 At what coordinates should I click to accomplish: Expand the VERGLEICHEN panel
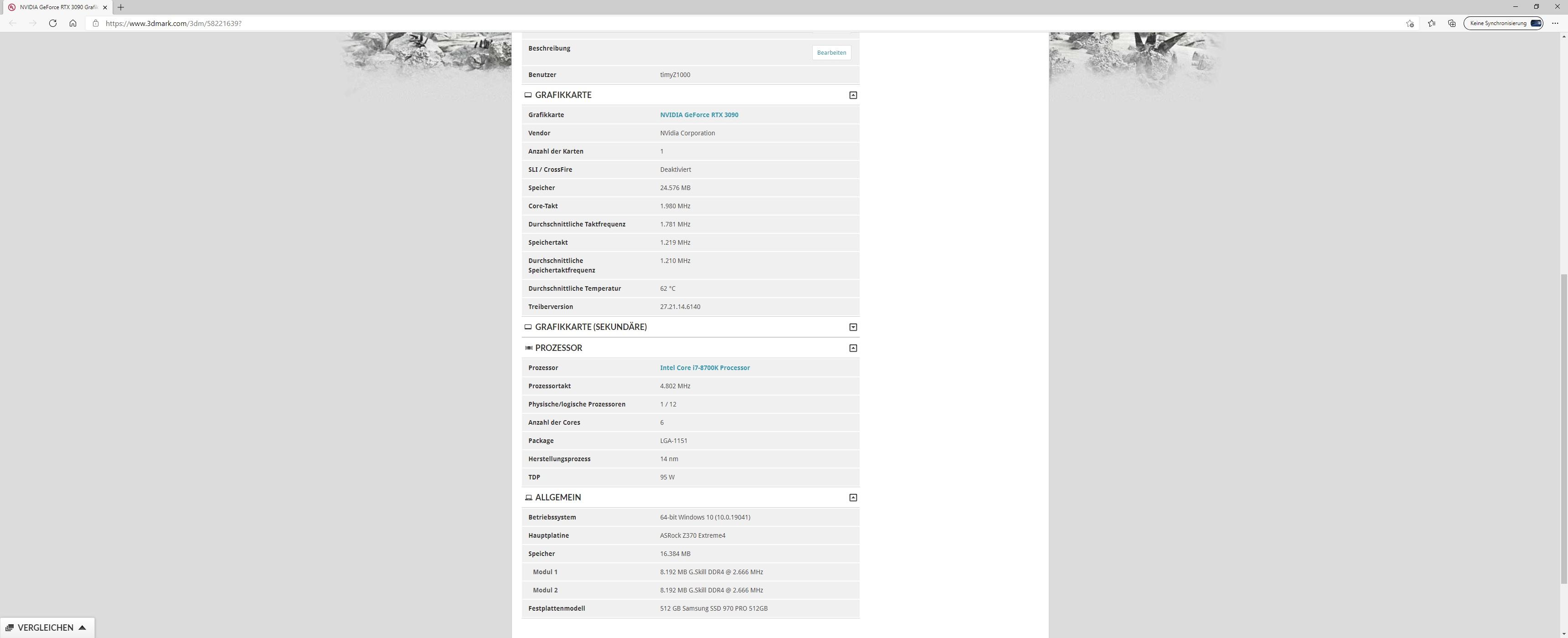point(47,628)
